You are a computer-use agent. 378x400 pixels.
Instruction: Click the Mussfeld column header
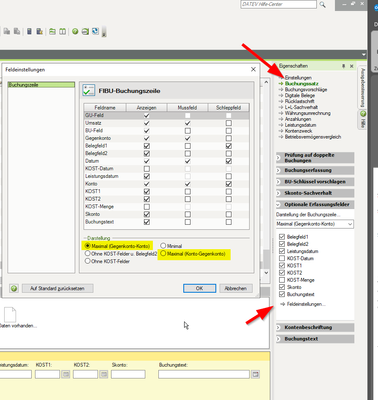(187, 108)
